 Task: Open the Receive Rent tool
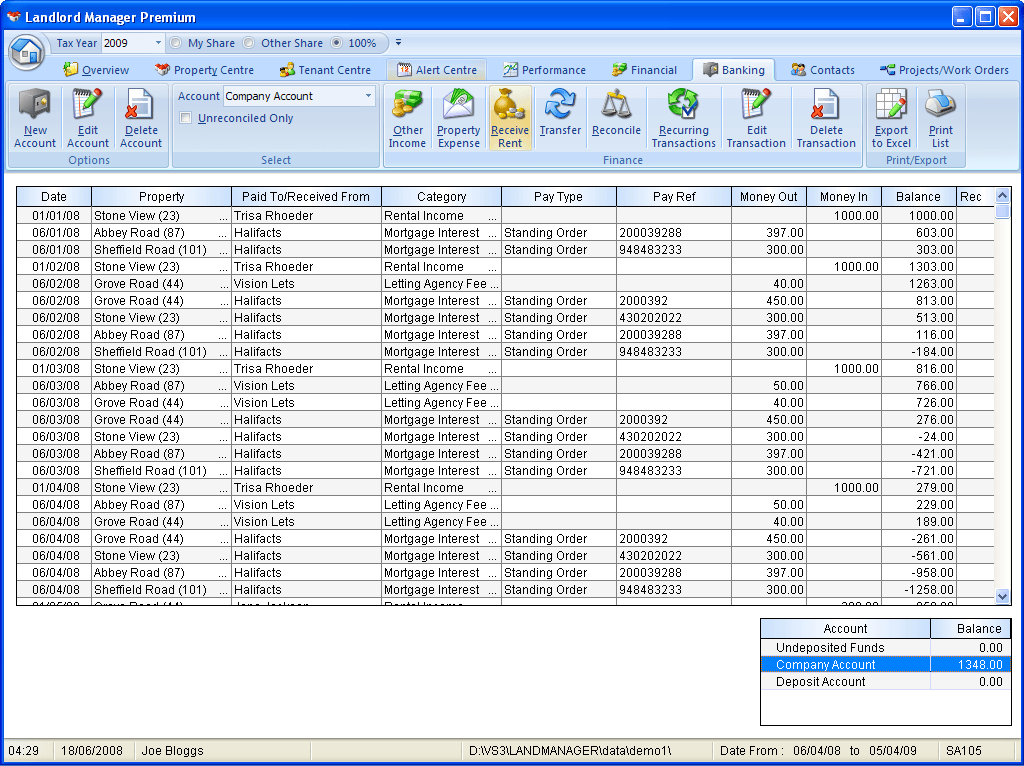(x=510, y=118)
